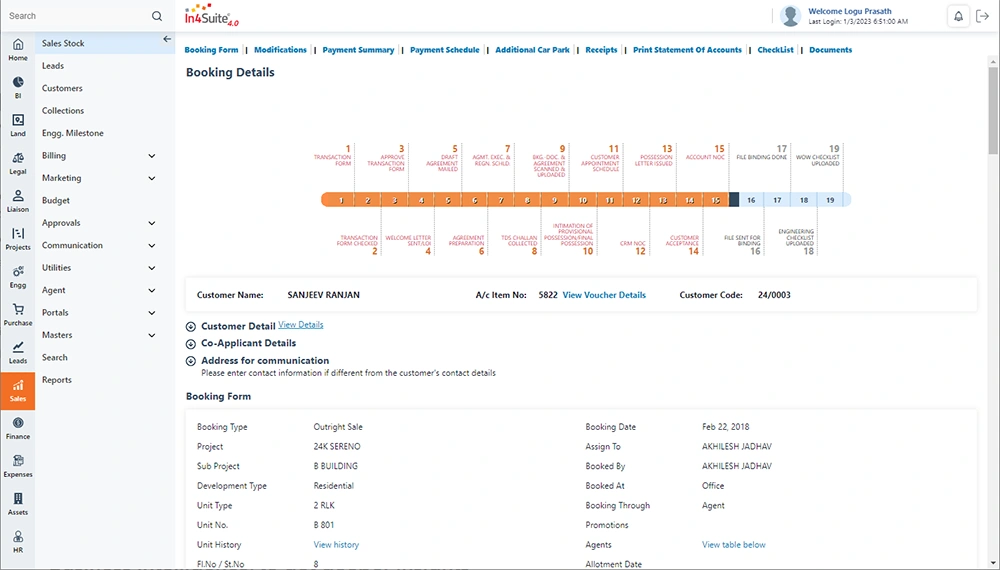Viewport: 1000px width, 570px height.
Task: Click the View Voucher Details link
Action: [x=604, y=295]
